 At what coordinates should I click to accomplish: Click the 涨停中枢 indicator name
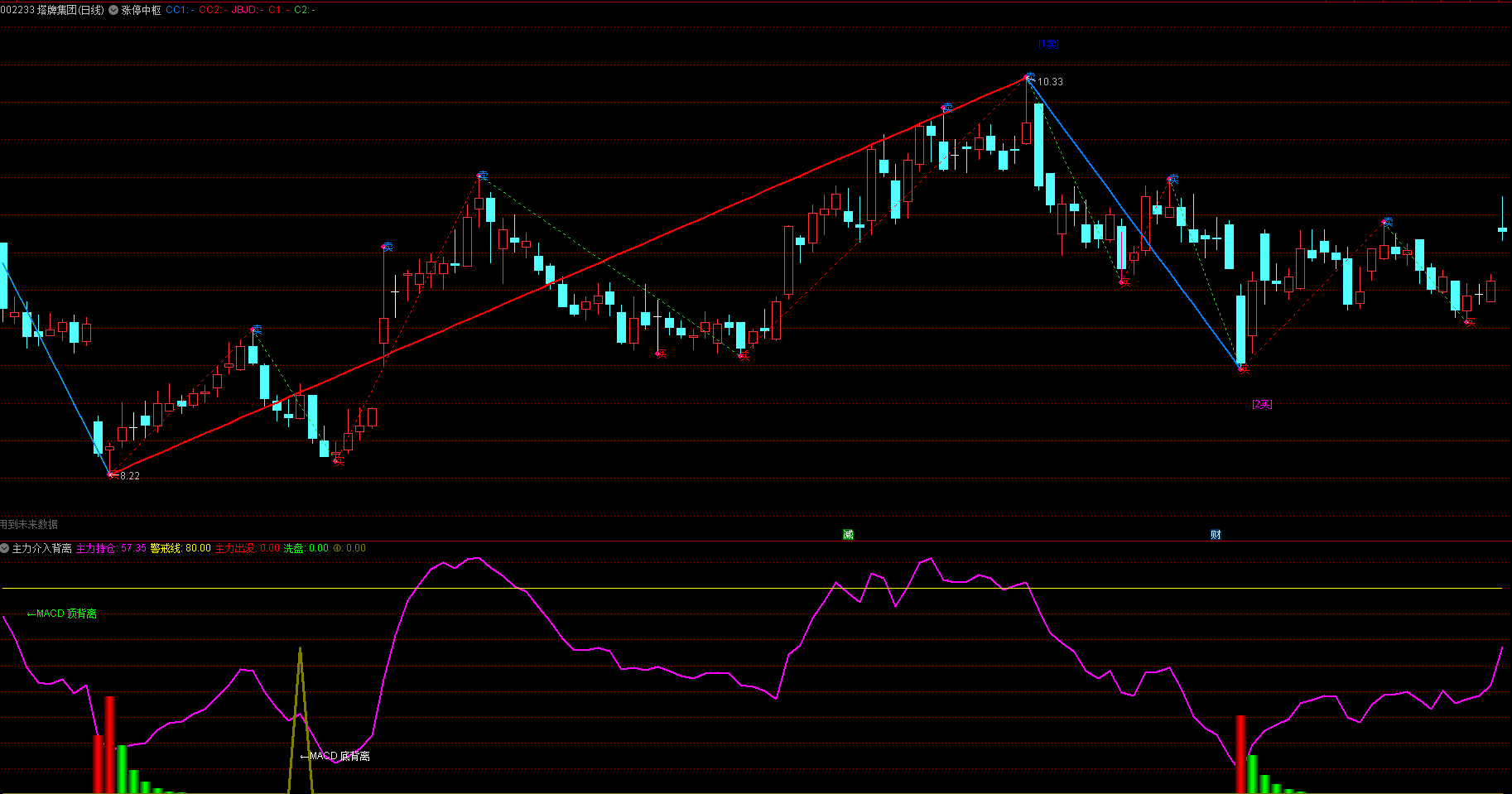tap(142, 11)
